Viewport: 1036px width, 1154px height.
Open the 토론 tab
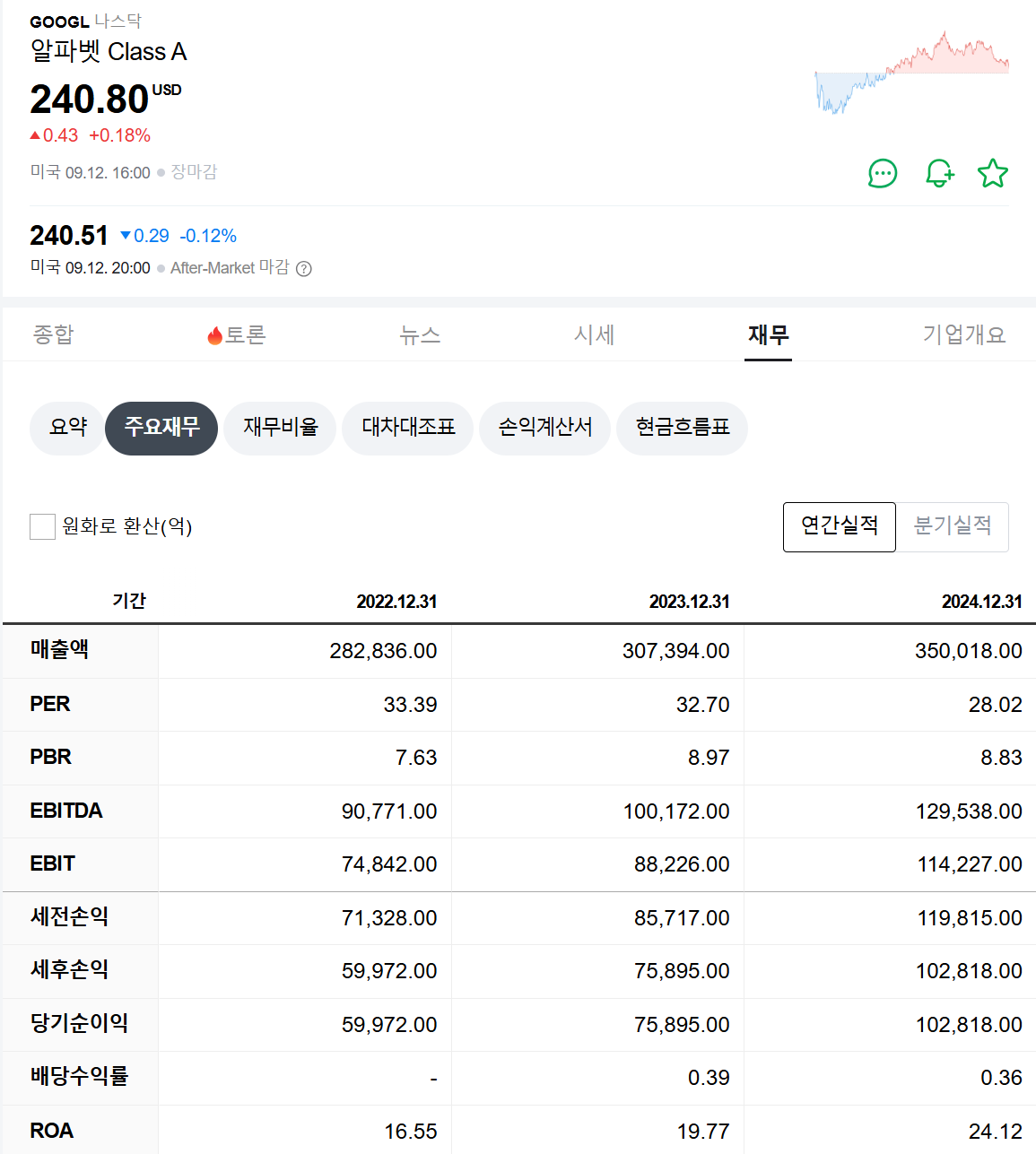(237, 334)
